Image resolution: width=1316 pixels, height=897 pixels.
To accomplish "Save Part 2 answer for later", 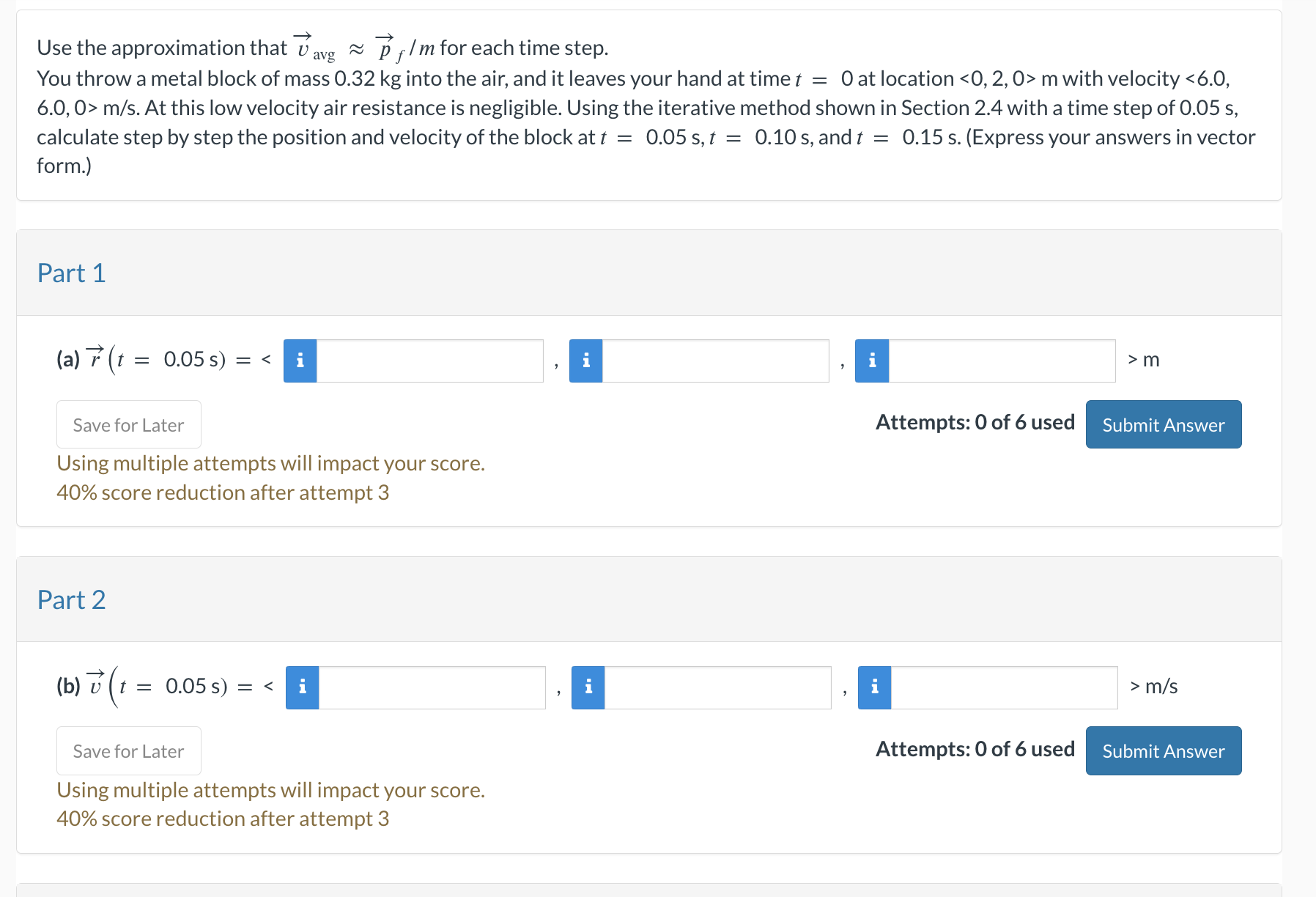I will coord(128,750).
